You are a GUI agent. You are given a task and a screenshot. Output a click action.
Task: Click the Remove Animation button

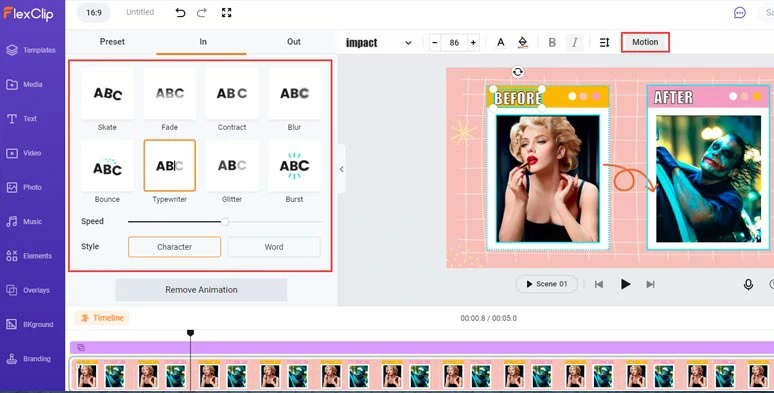201,290
